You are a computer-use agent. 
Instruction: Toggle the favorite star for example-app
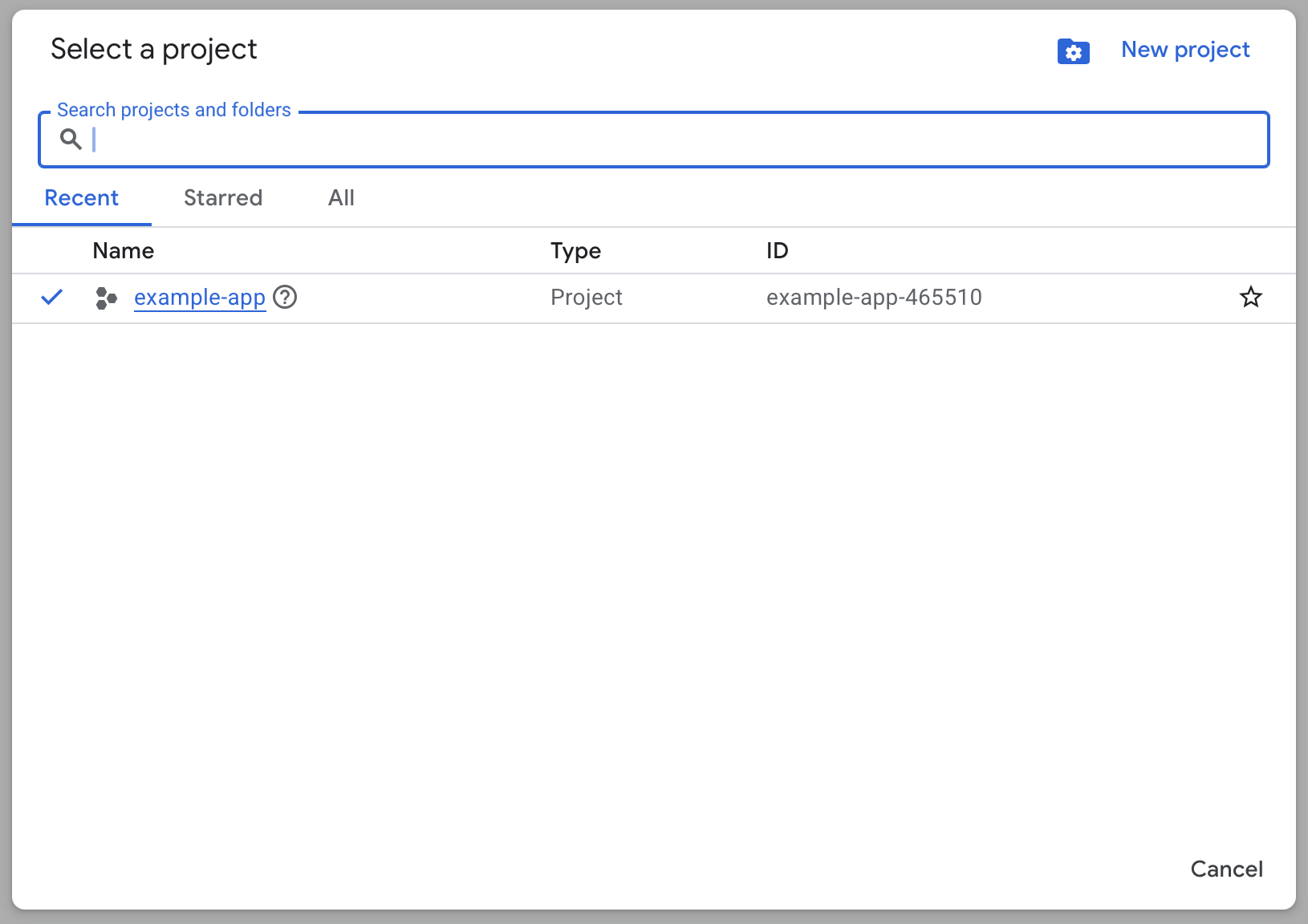[x=1250, y=297]
